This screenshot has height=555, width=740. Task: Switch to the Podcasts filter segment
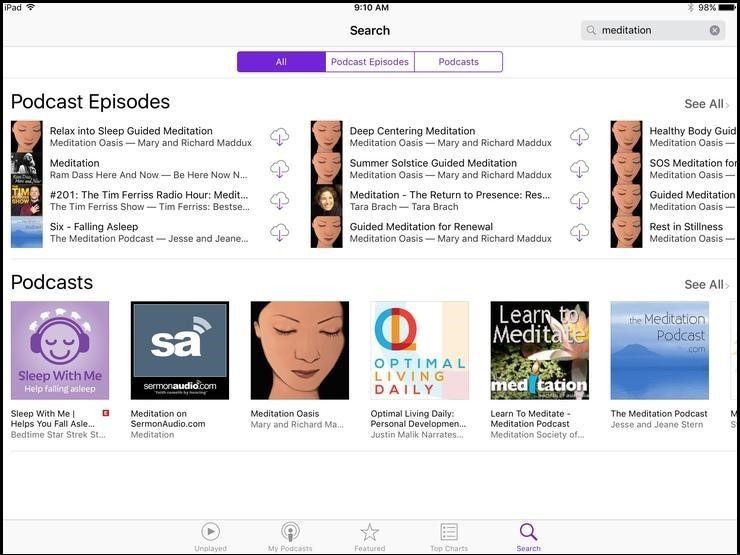pyautogui.click(x=458, y=62)
